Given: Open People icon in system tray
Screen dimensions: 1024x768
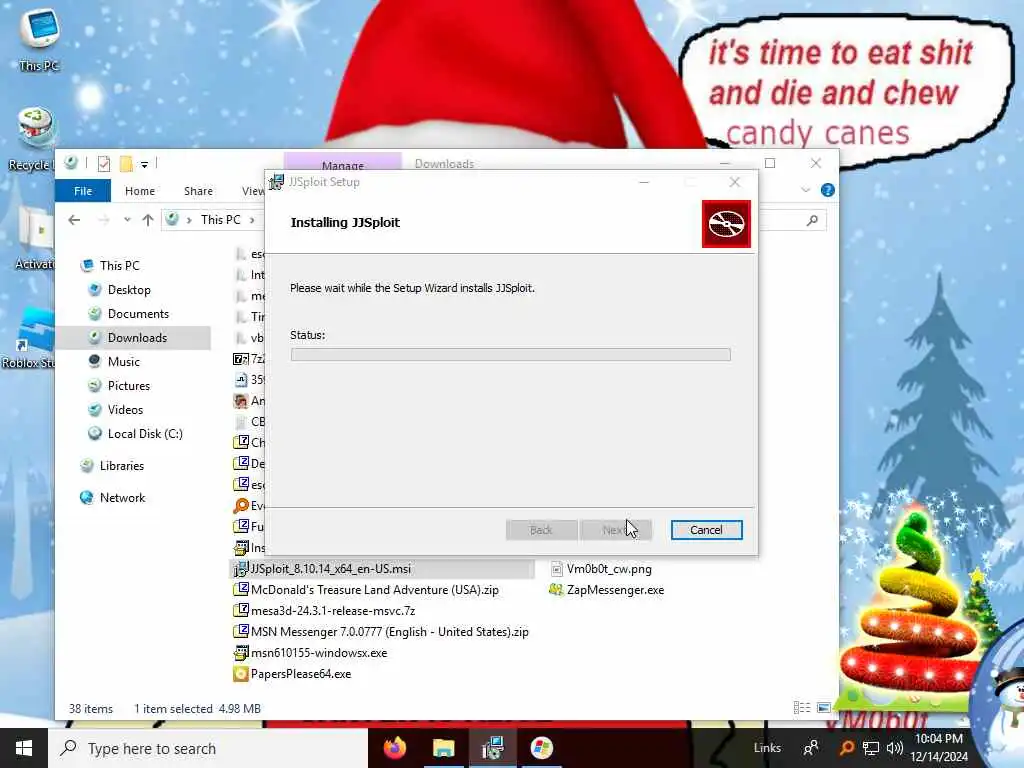Looking at the screenshot, I should (x=811, y=748).
